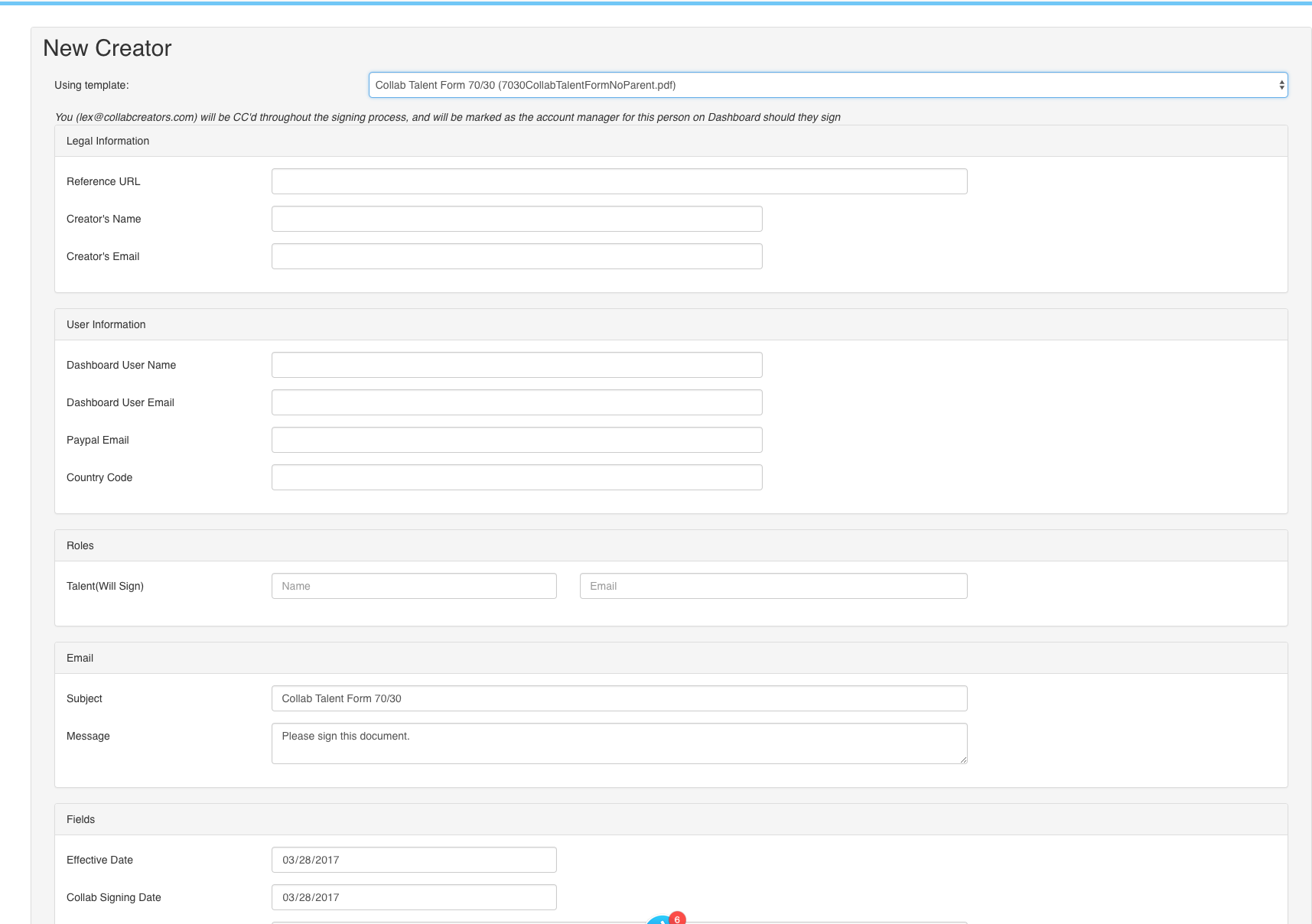Click the Reference URL input field

point(619,181)
